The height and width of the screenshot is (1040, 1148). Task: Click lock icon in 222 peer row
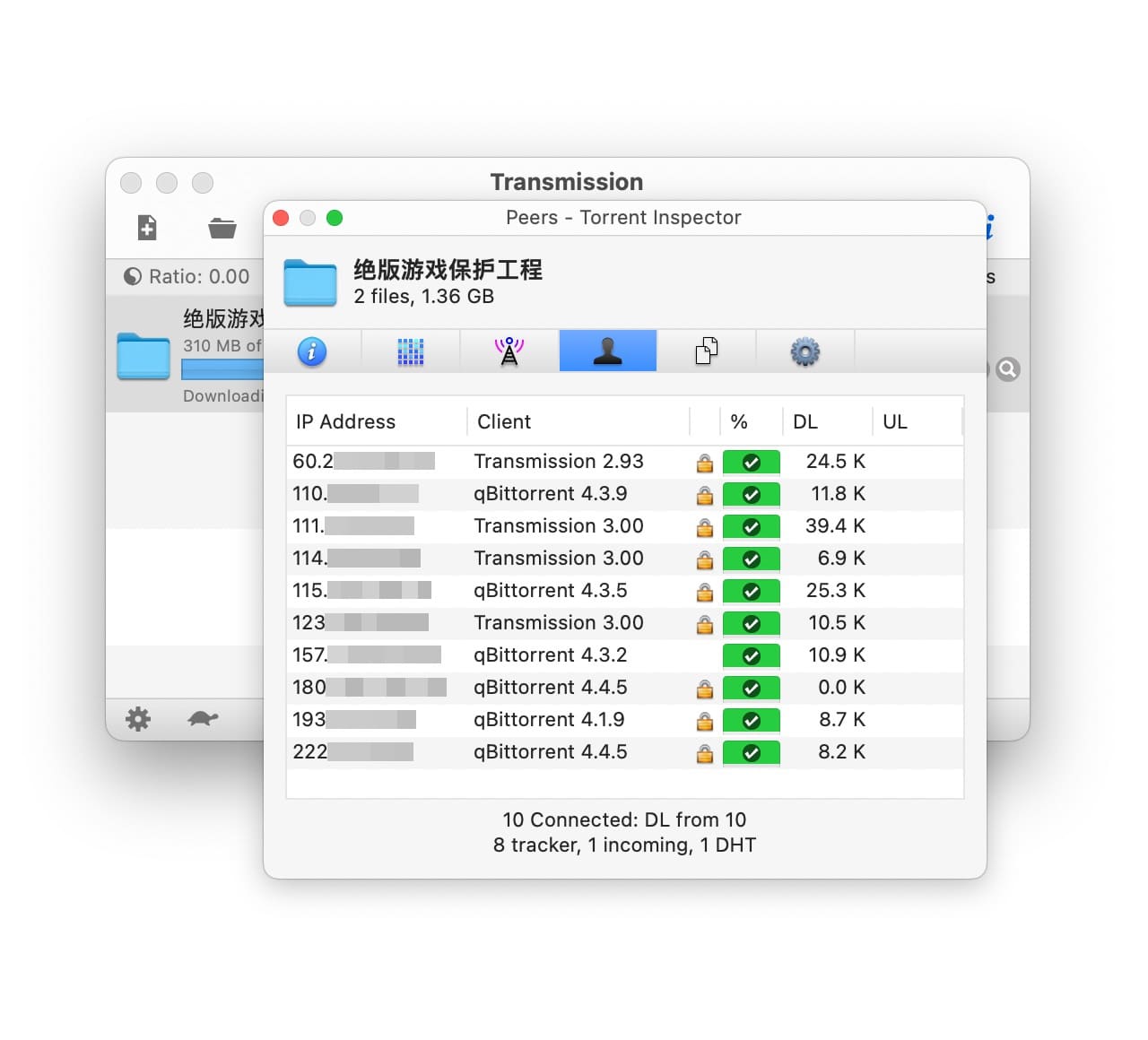pyautogui.click(x=705, y=753)
